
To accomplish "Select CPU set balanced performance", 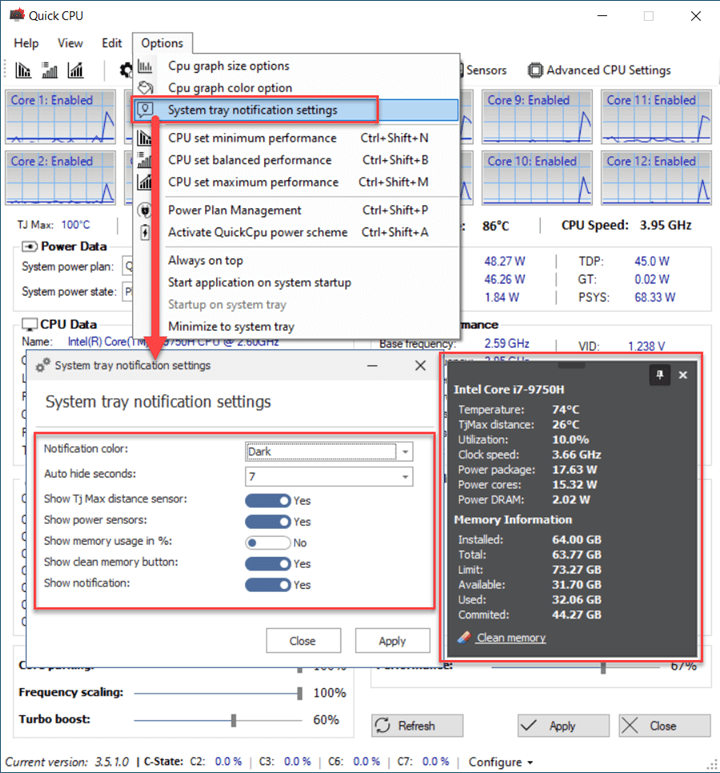I will click(x=296, y=160).
